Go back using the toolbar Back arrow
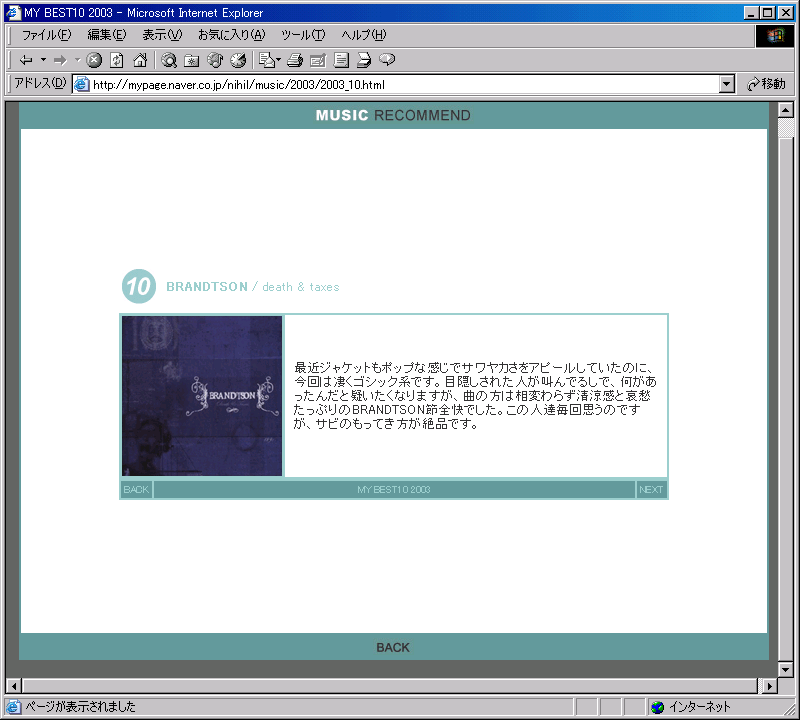The width and height of the screenshot is (800, 720). [x=26, y=60]
